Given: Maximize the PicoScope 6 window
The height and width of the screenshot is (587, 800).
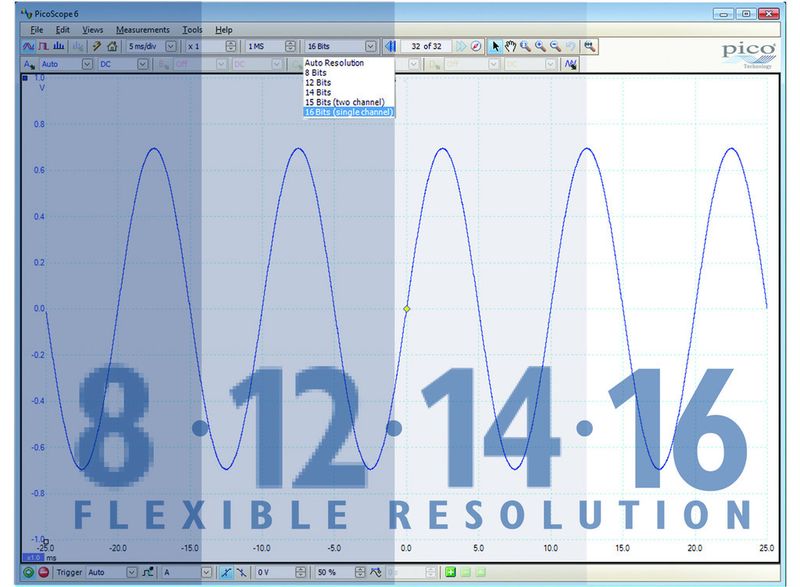Looking at the screenshot, I should click(746, 14).
